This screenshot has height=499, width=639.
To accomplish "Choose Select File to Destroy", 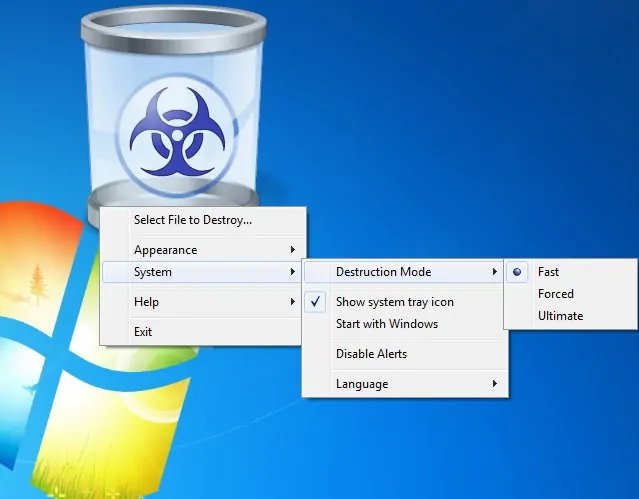I will coord(193,220).
